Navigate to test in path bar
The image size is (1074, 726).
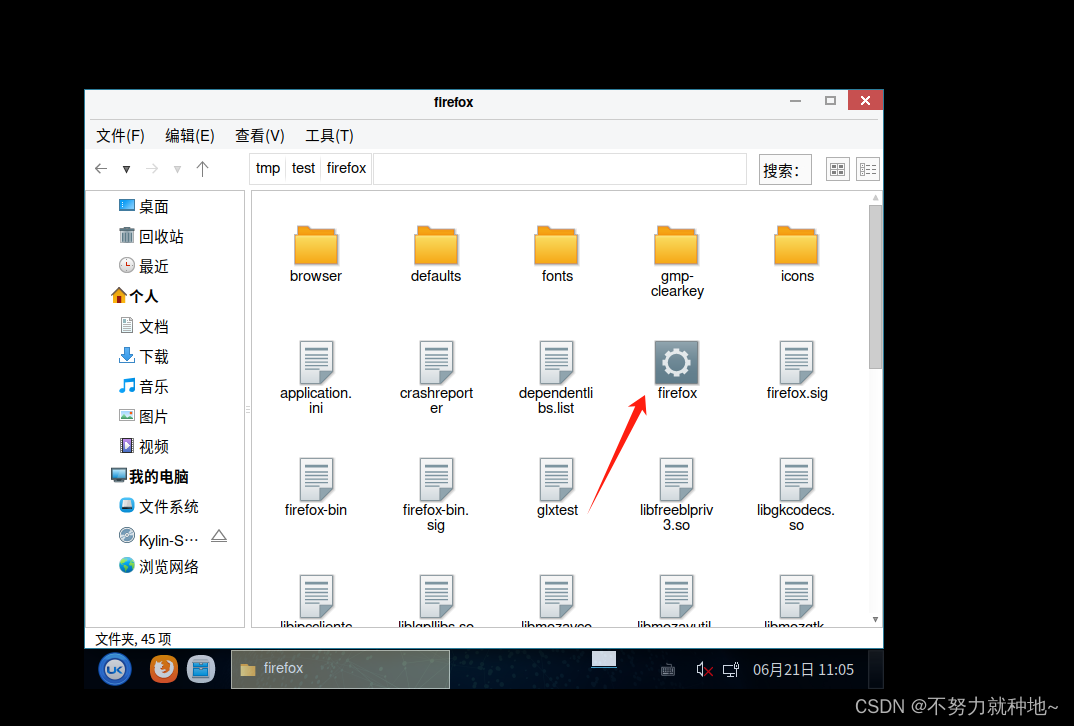(303, 168)
